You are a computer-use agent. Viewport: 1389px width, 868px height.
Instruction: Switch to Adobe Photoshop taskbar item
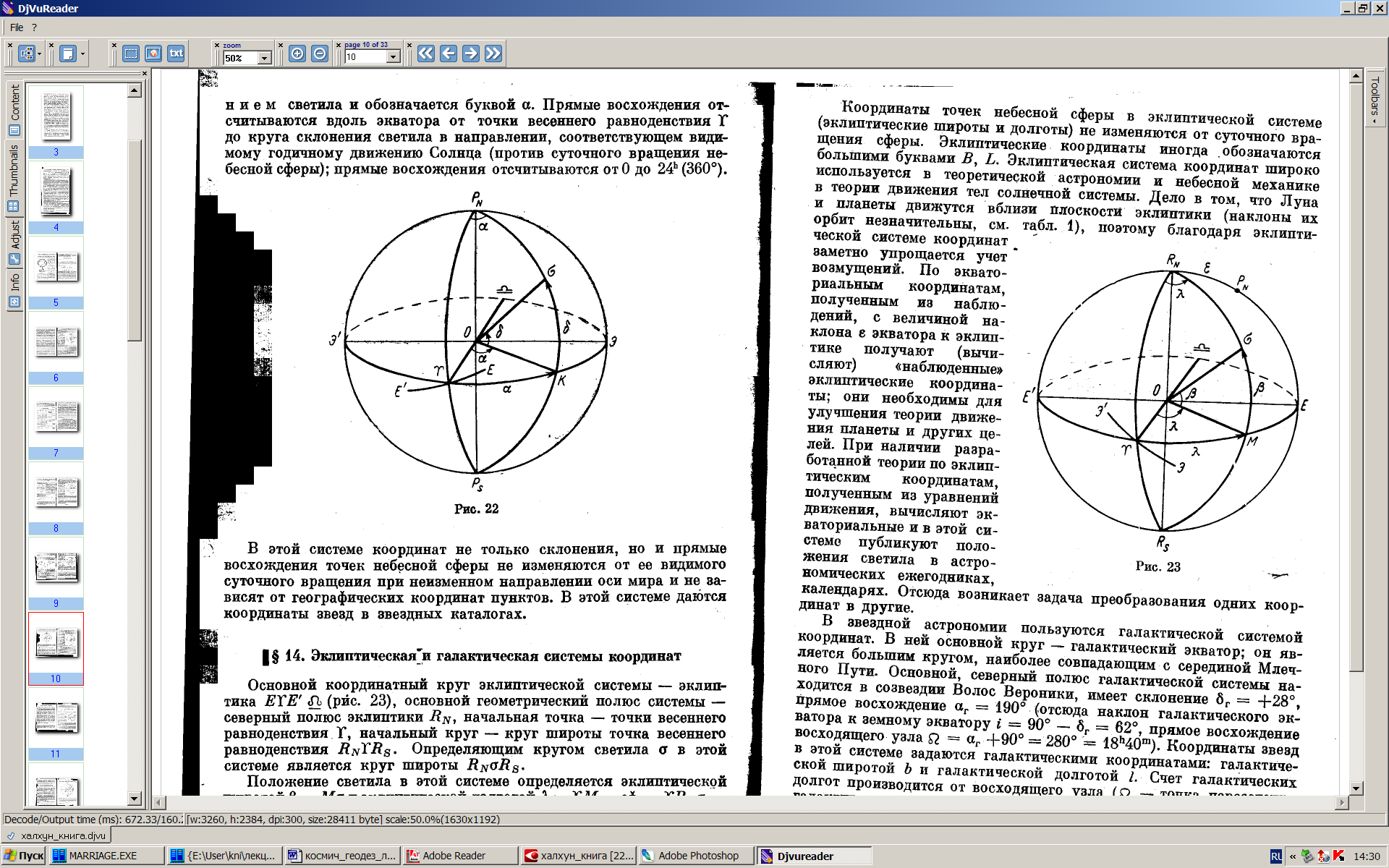[x=695, y=856]
